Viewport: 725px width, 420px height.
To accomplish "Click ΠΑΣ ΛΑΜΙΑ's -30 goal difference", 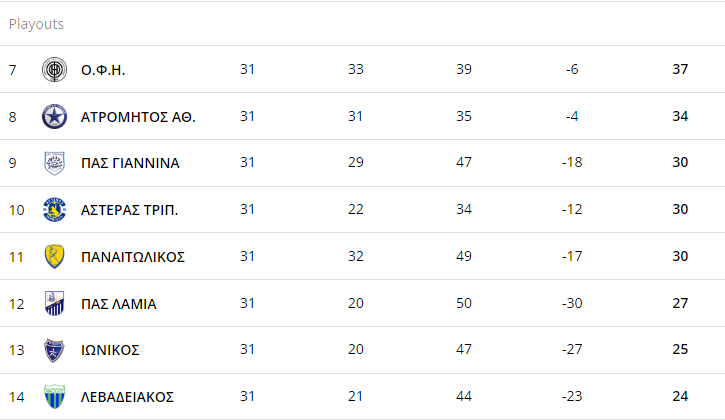I will coord(572,303).
